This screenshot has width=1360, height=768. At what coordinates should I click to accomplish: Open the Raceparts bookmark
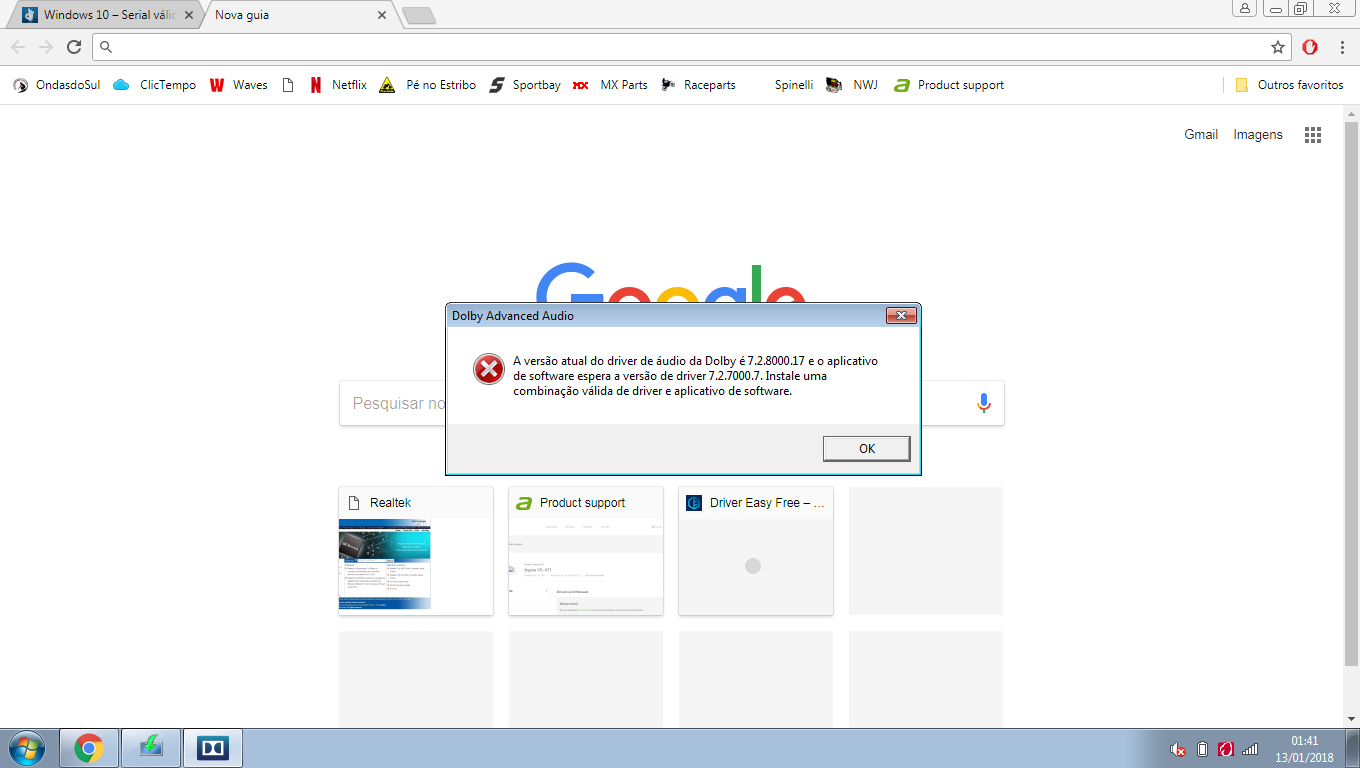[698, 85]
